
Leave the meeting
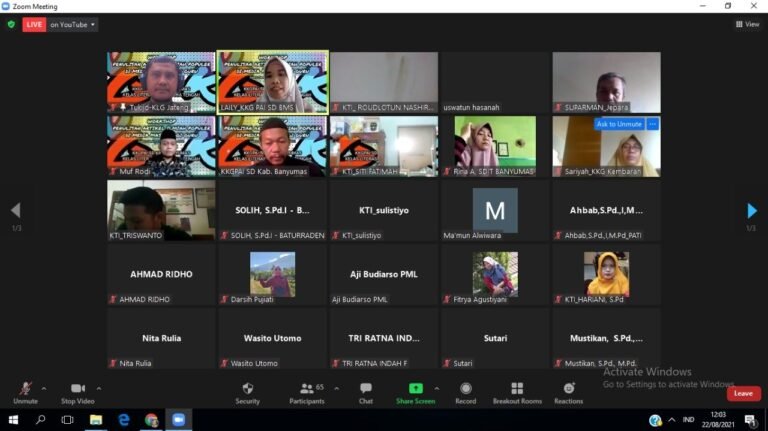coord(743,393)
